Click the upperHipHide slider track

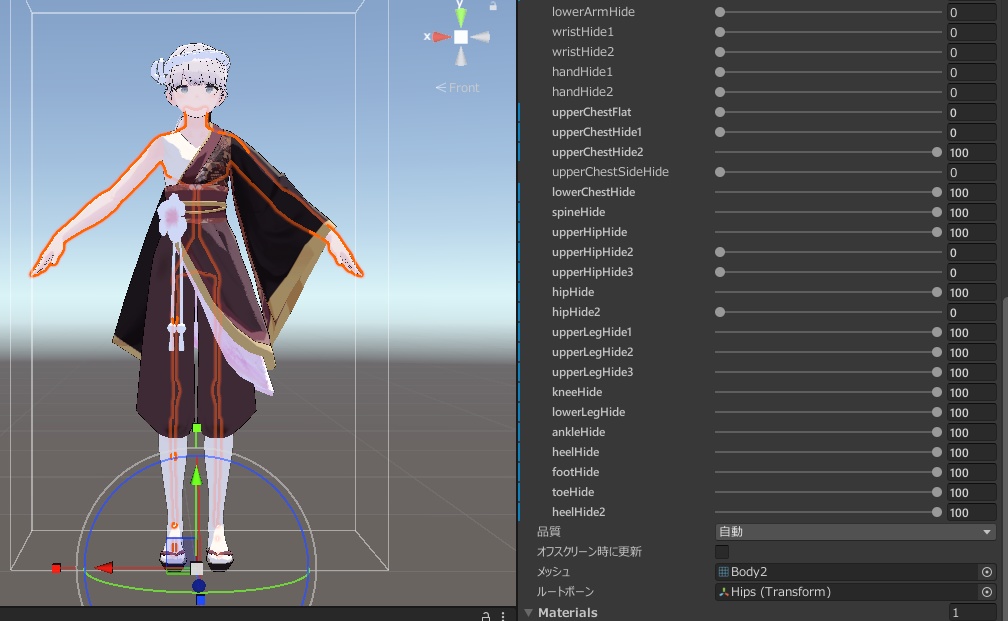tap(829, 231)
